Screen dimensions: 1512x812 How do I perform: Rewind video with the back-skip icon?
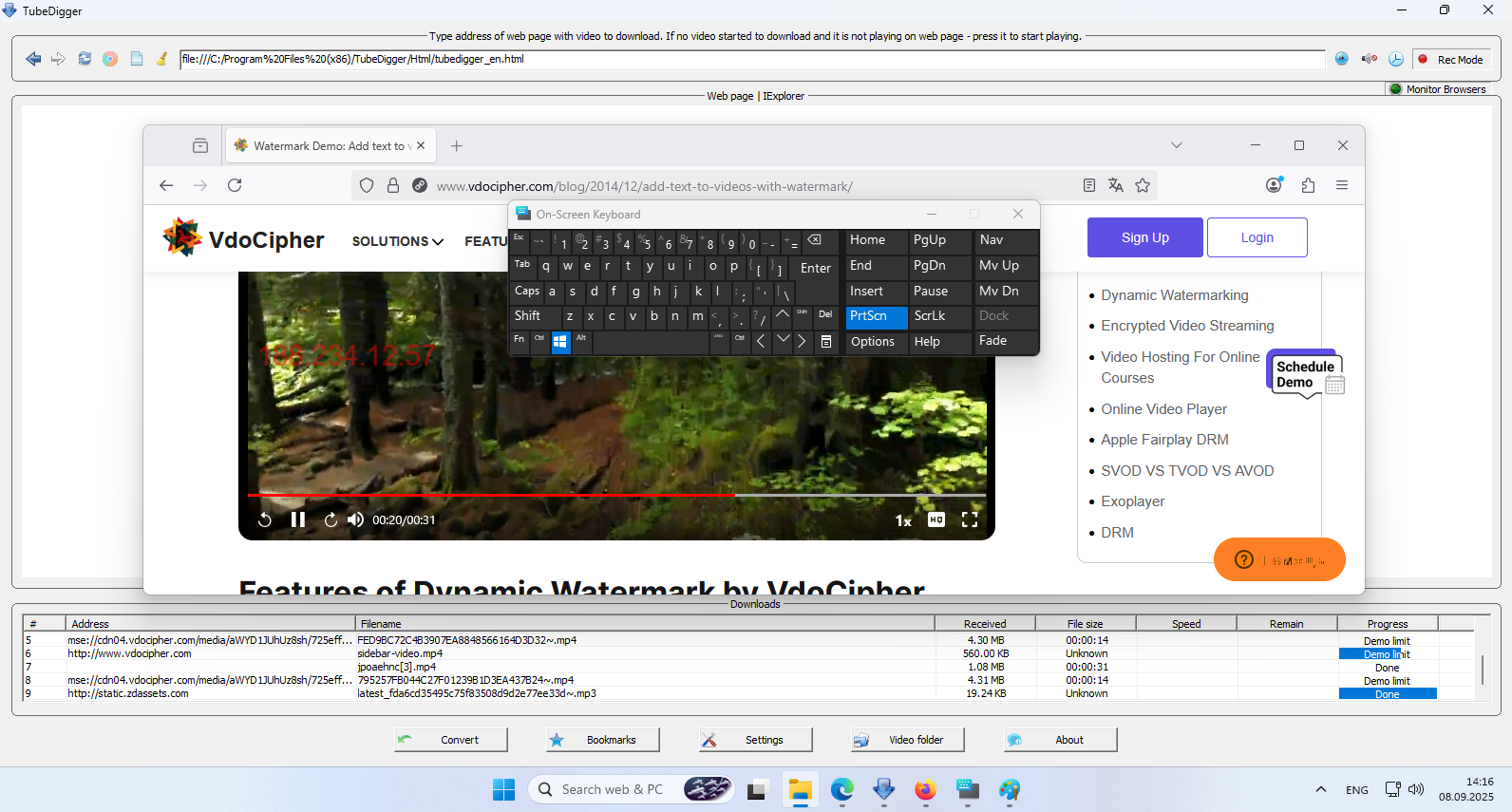pyautogui.click(x=265, y=519)
